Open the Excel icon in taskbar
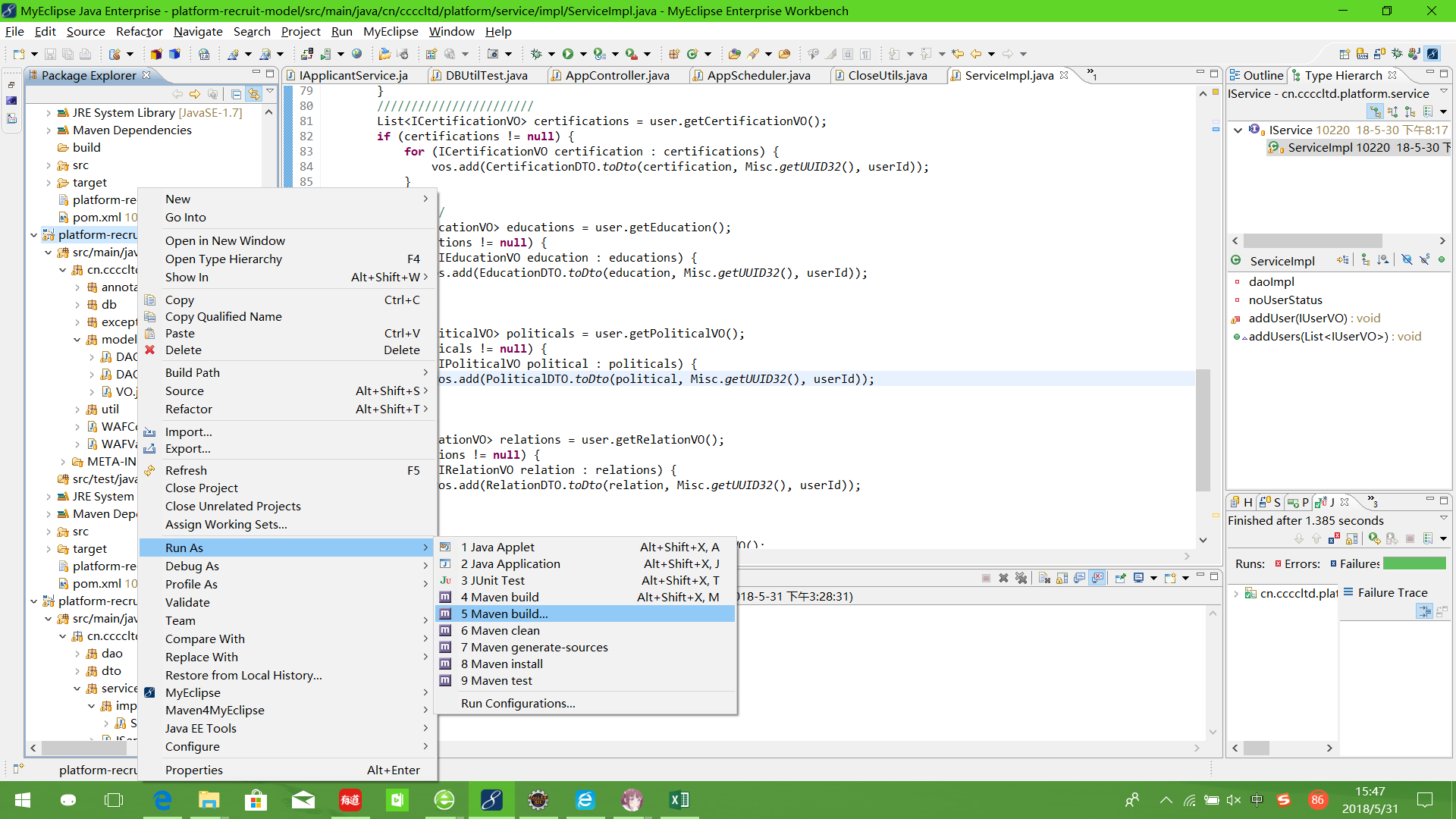The height and width of the screenshot is (819, 1456). [679, 800]
